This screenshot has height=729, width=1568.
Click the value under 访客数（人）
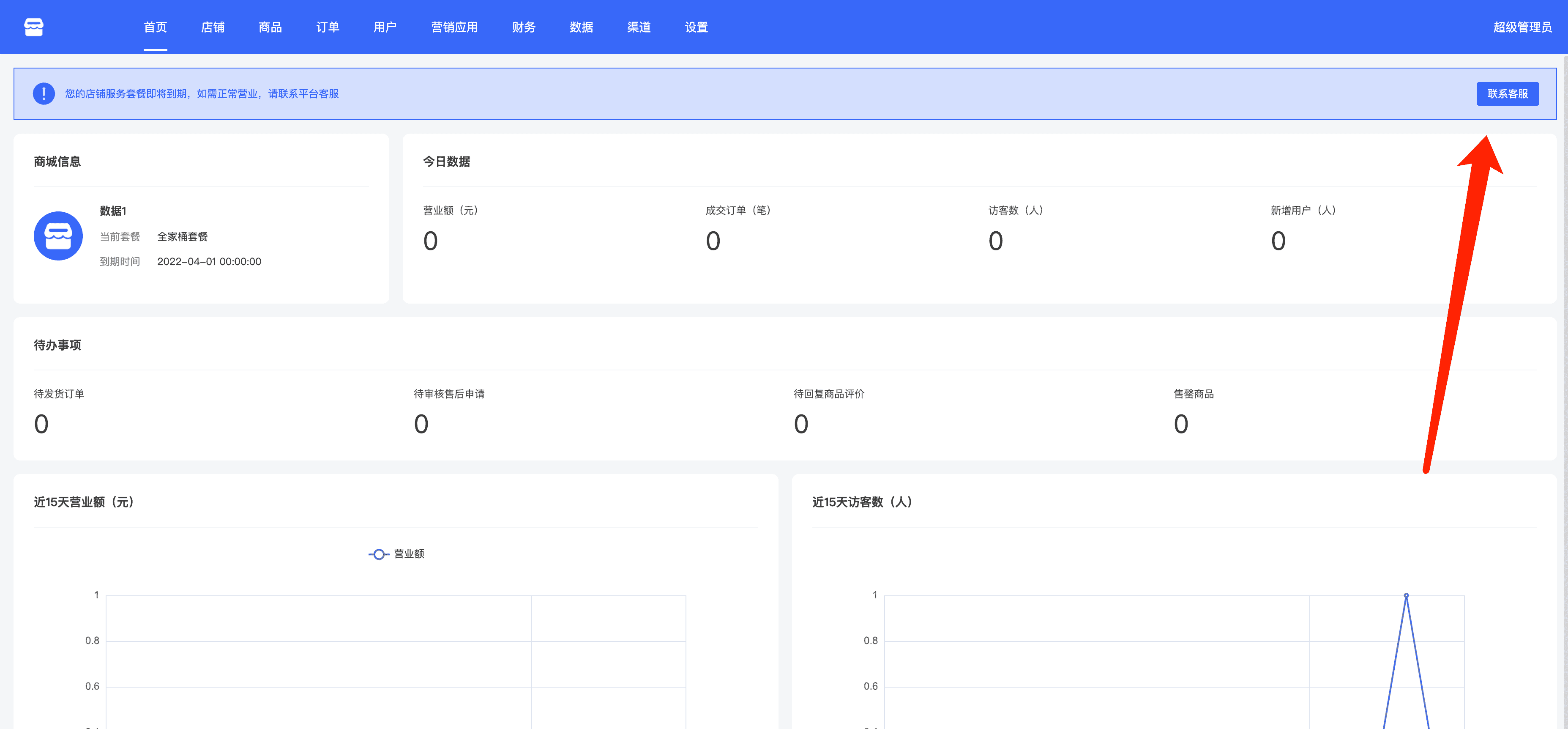(996, 241)
